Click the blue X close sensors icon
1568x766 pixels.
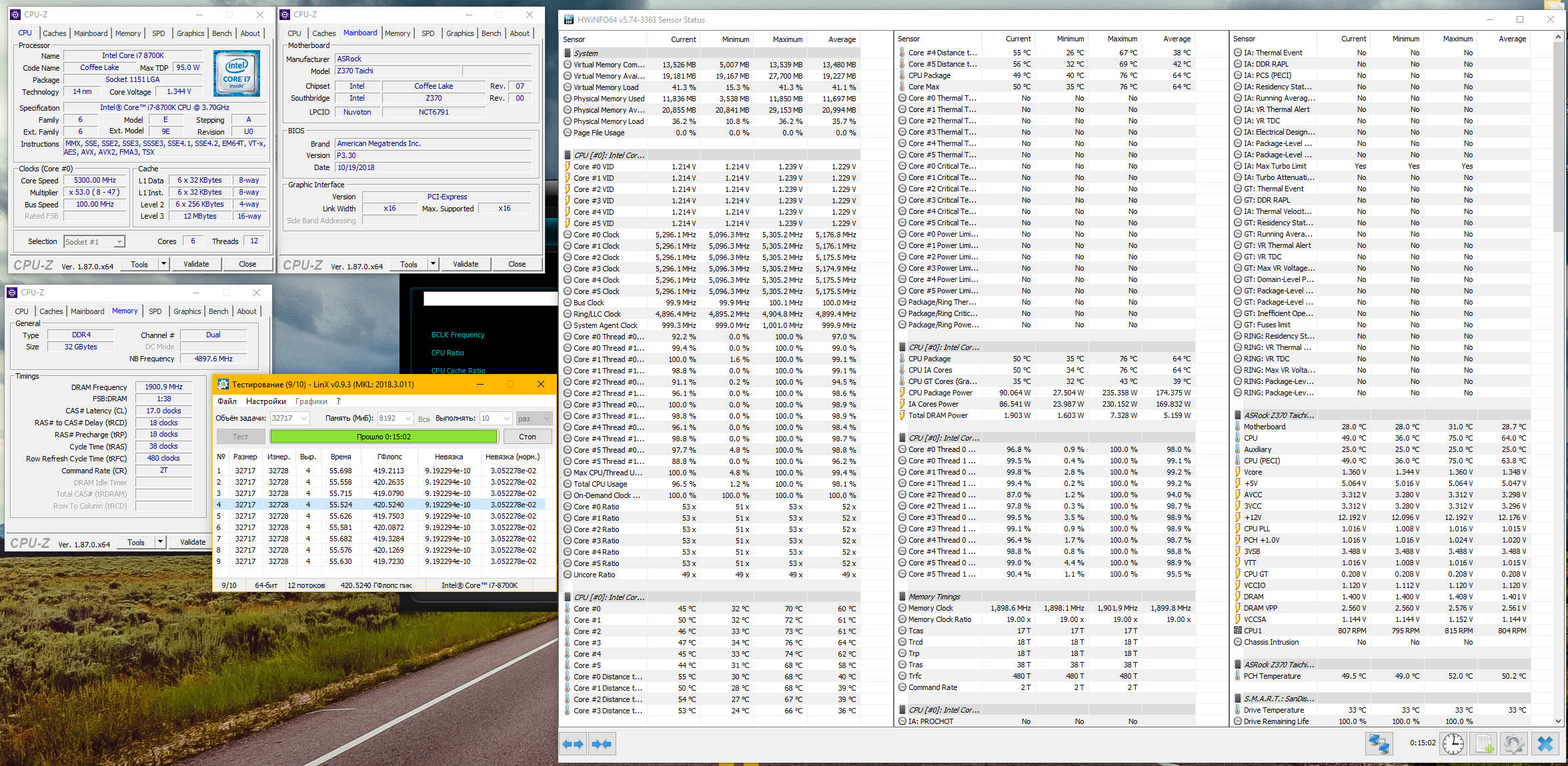click(x=1545, y=743)
